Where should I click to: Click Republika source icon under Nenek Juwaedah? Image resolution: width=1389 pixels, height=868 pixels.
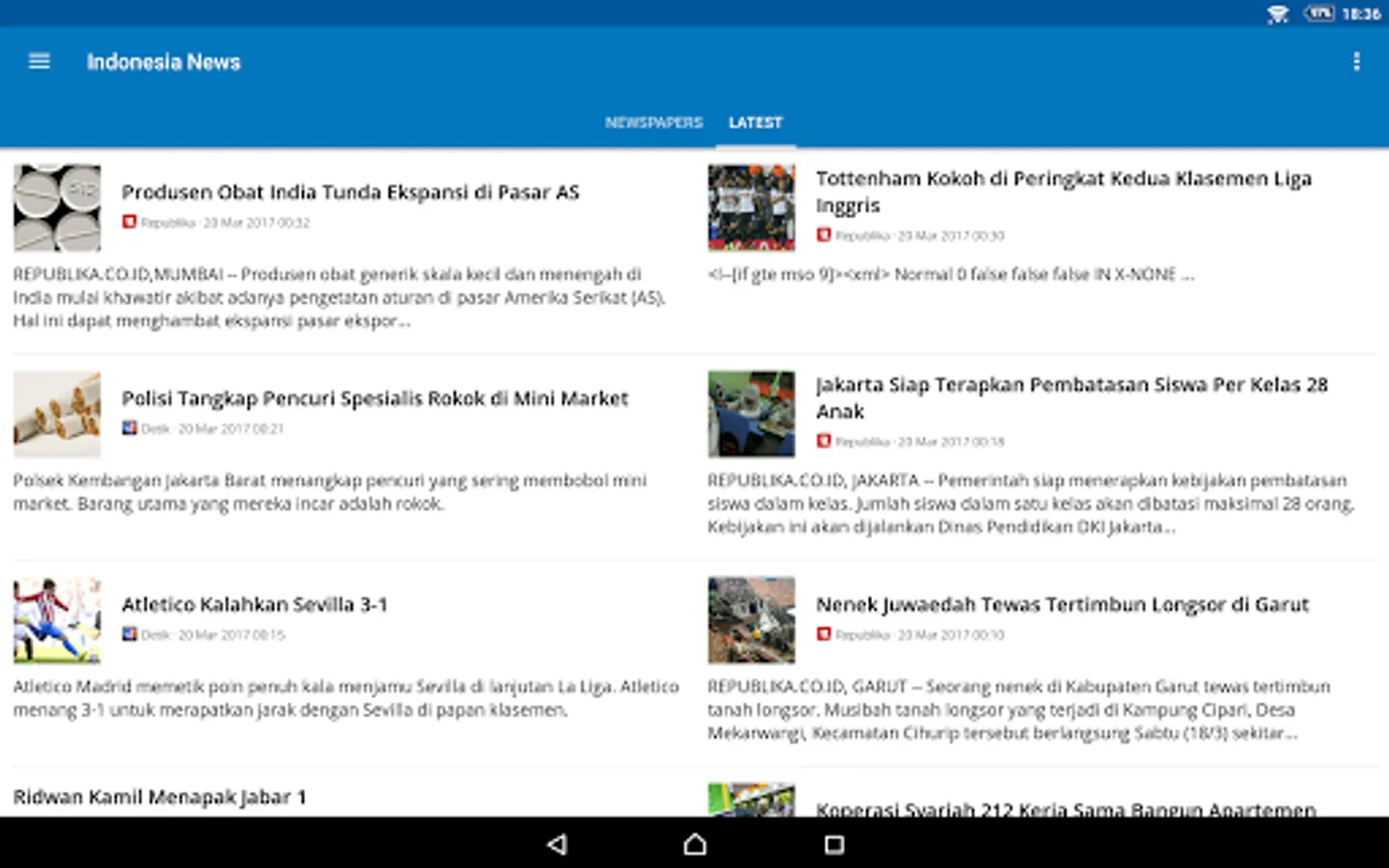(x=824, y=635)
